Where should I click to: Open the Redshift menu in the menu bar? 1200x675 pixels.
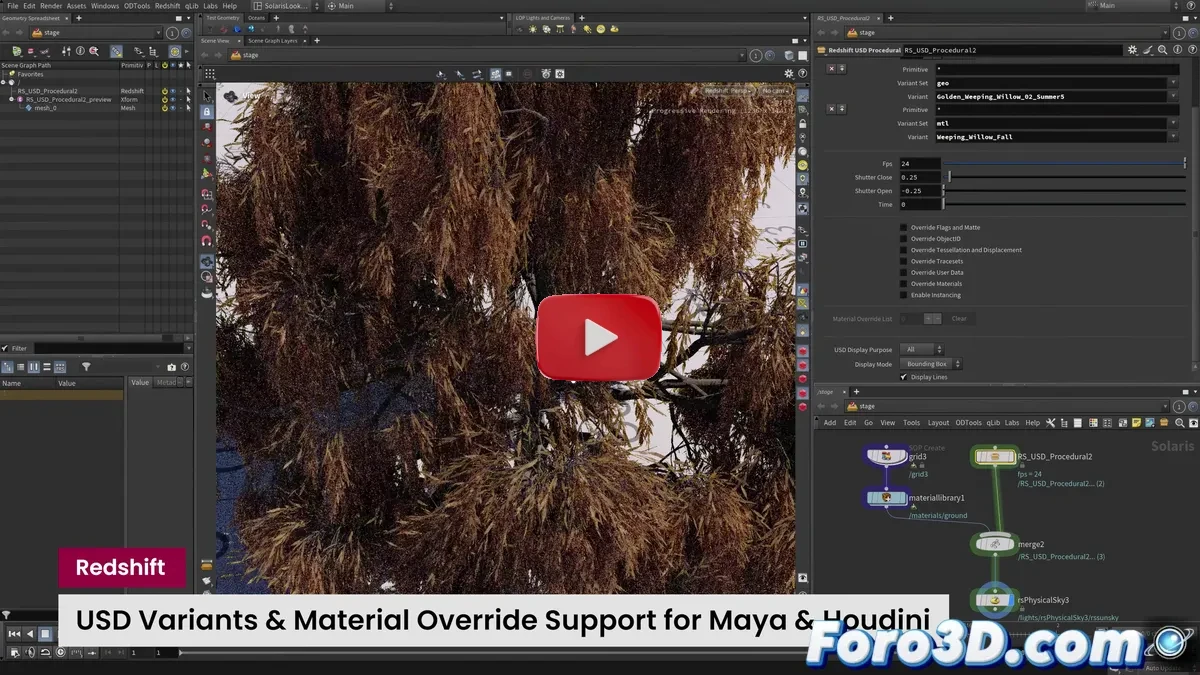(167, 6)
